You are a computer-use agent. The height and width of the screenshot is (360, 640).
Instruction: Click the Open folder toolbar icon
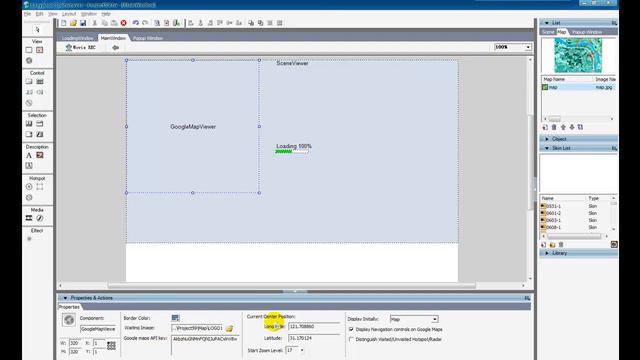[73, 23]
